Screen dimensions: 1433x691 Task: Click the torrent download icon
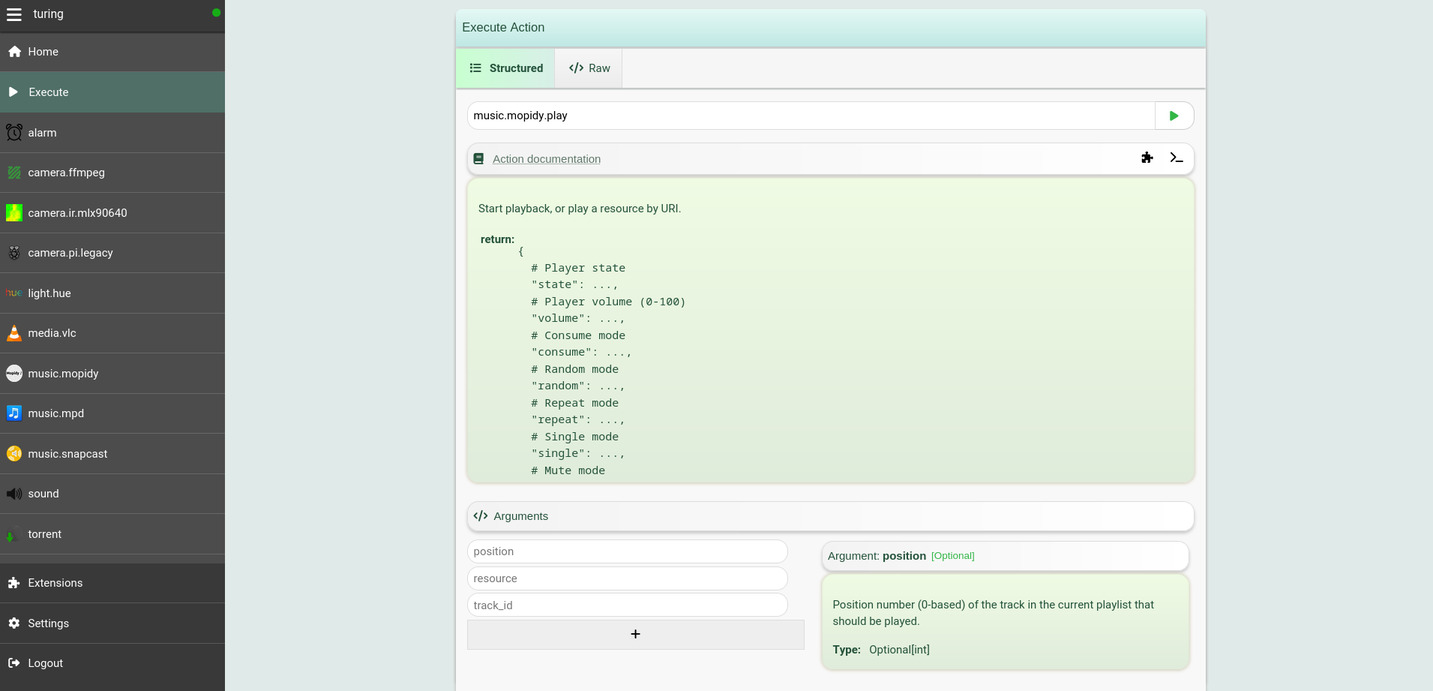(x=14, y=533)
